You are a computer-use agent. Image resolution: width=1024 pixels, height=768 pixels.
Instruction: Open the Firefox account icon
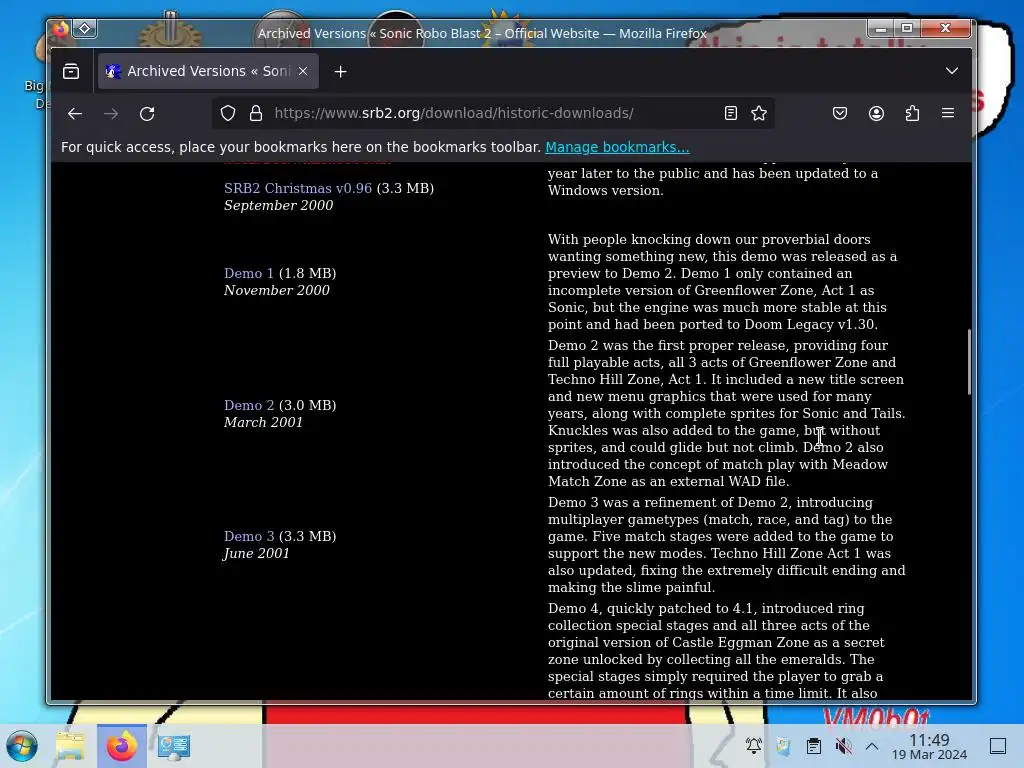[x=876, y=114]
